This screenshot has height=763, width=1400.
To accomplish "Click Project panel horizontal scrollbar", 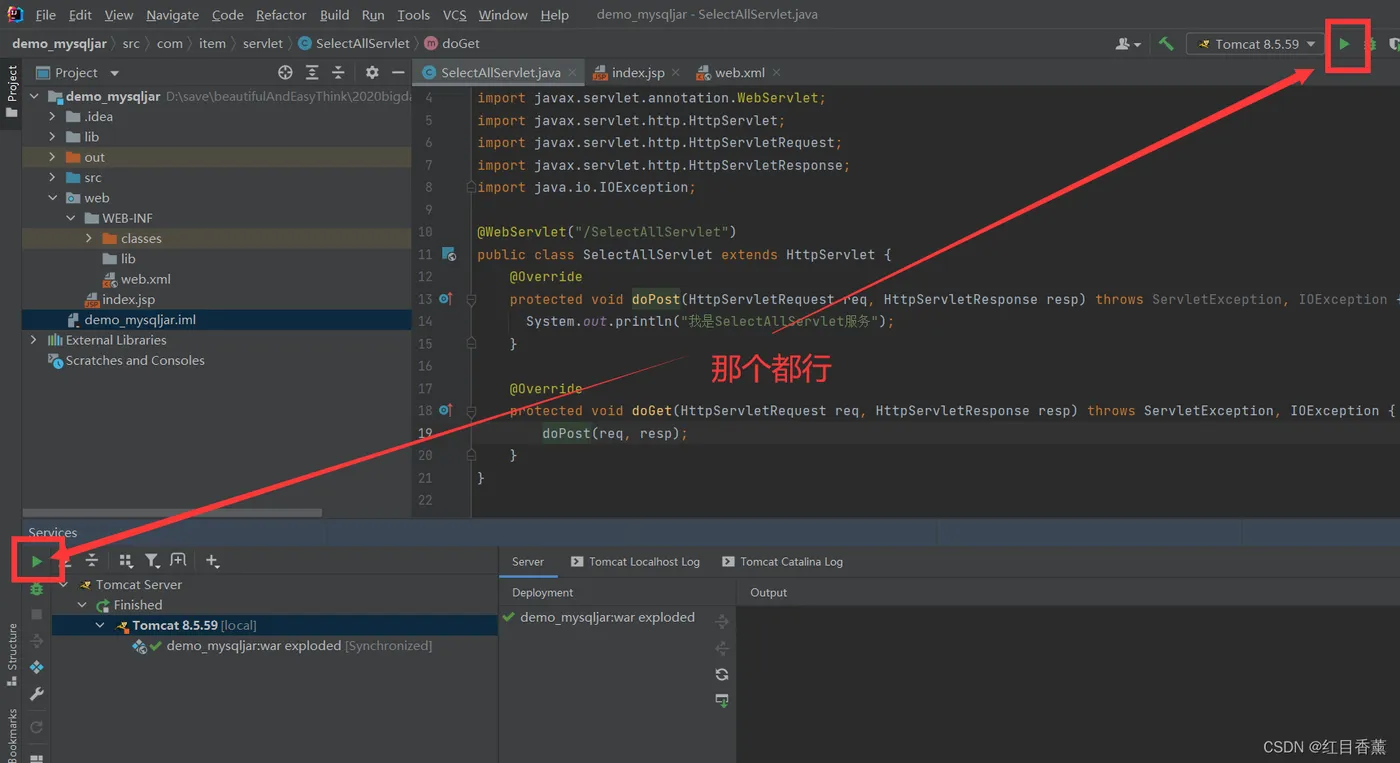I will 173,512.
